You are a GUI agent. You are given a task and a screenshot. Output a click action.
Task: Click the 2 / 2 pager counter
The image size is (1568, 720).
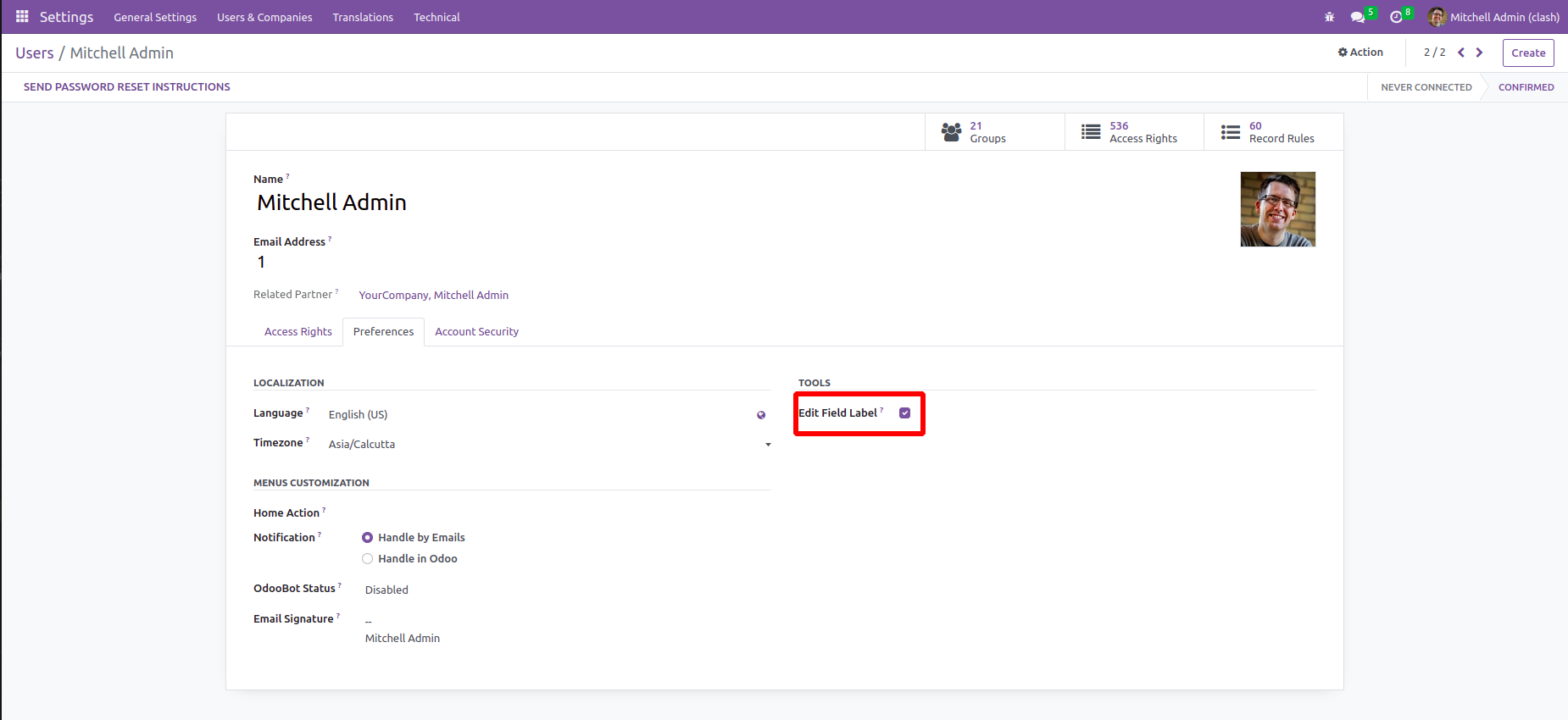coord(1435,53)
